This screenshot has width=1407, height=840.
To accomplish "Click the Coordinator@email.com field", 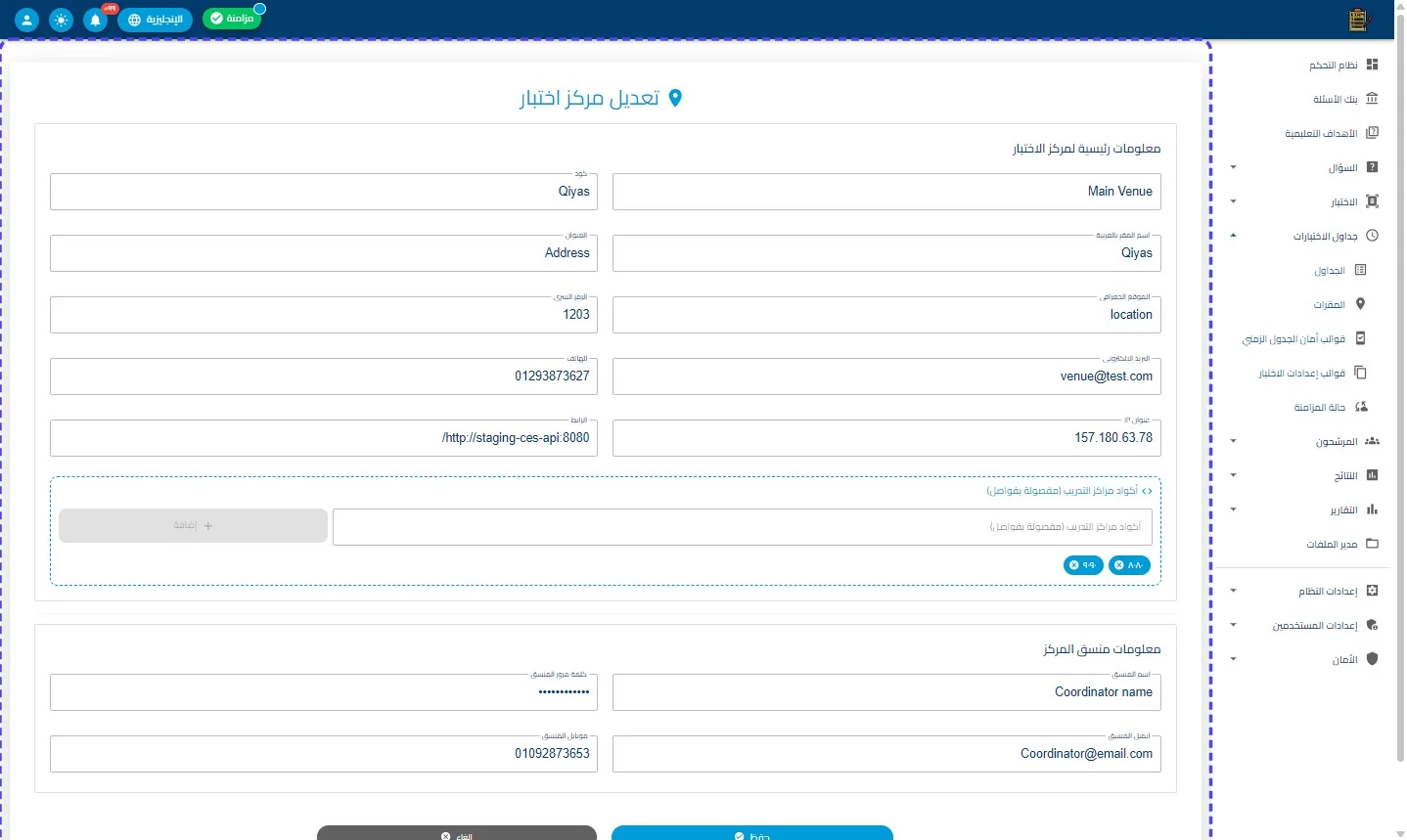I will point(886,754).
